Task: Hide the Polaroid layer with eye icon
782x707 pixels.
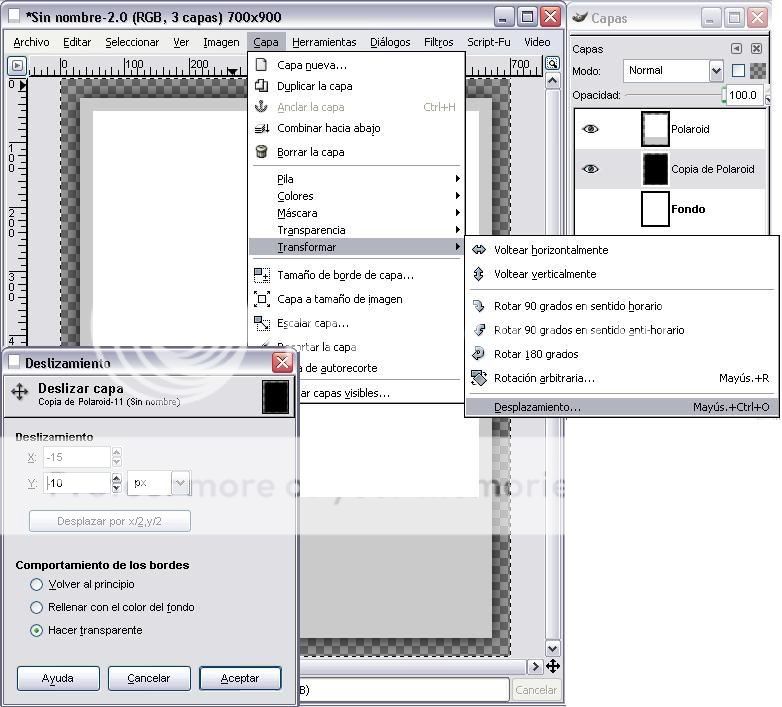Action: 590,129
